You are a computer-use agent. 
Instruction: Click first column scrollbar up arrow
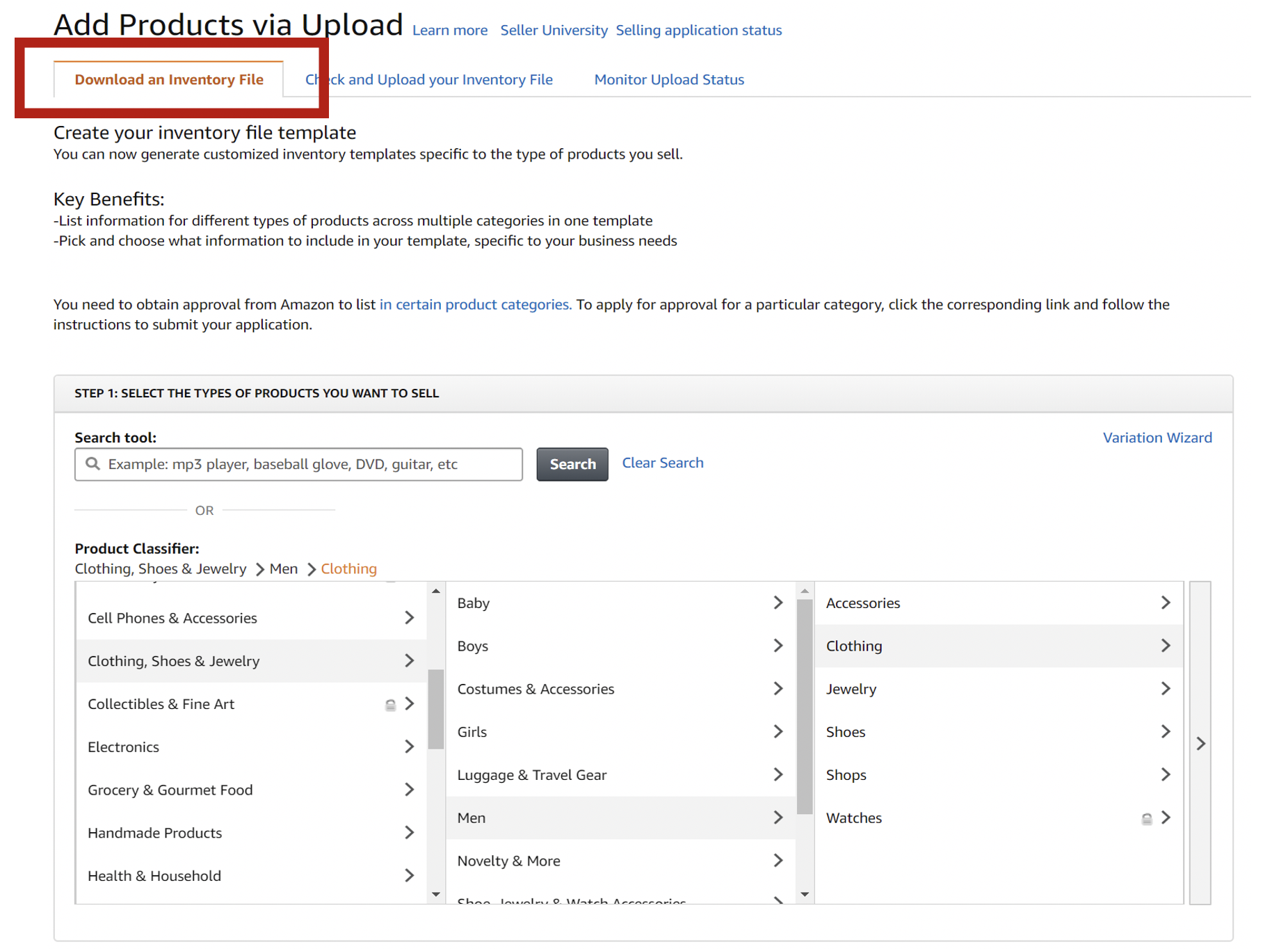(436, 591)
